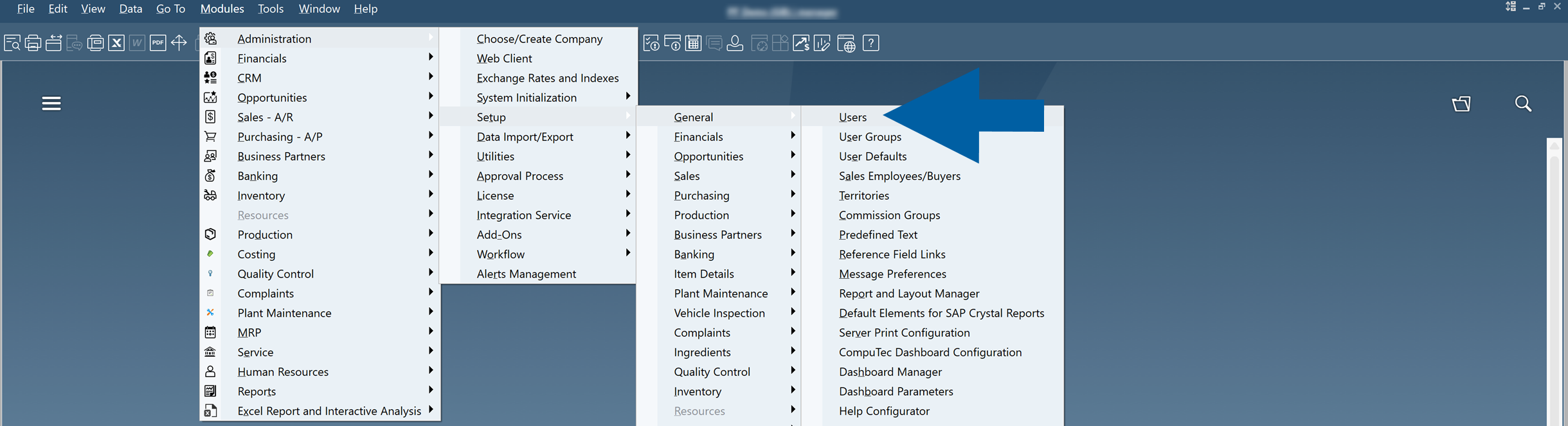Viewport: 1568px width, 426px height.
Task: Expand the License submenu arrow
Action: (x=628, y=195)
